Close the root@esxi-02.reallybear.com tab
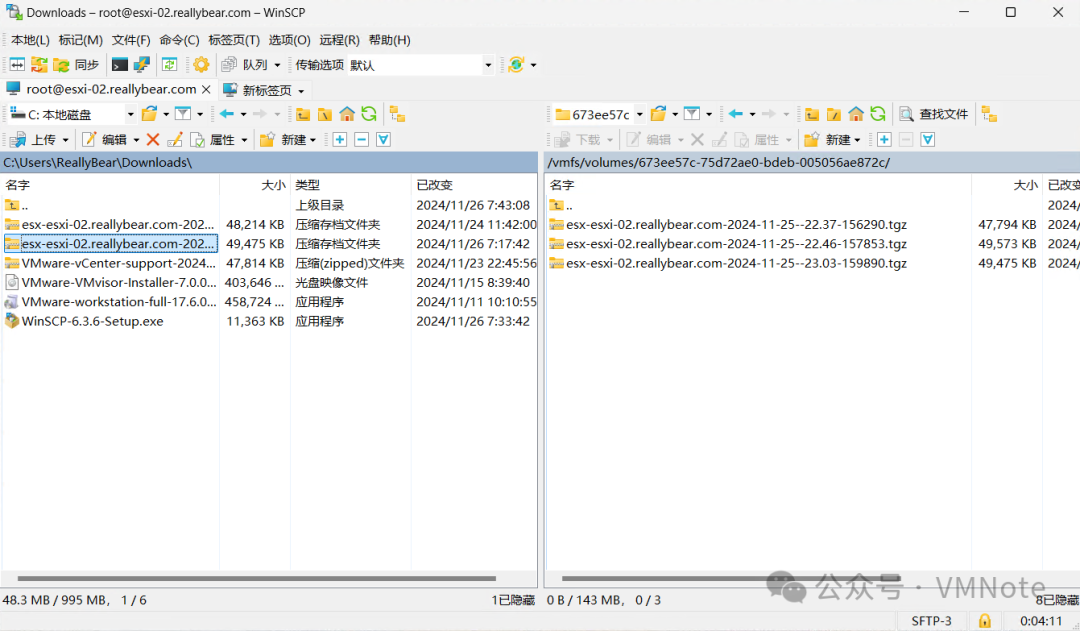 [x=206, y=90]
